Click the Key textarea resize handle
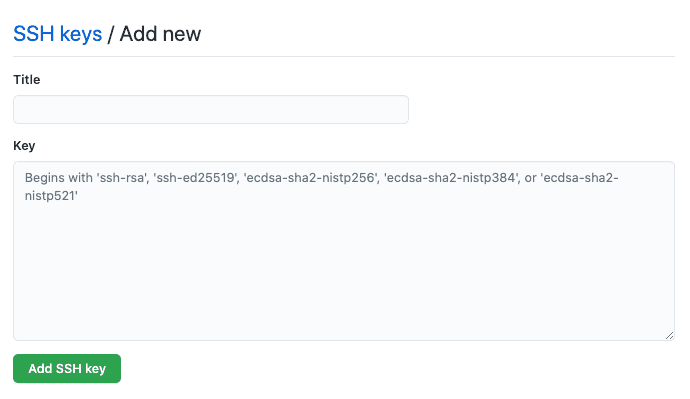This screenshot has height=399, width=690. 669,336
